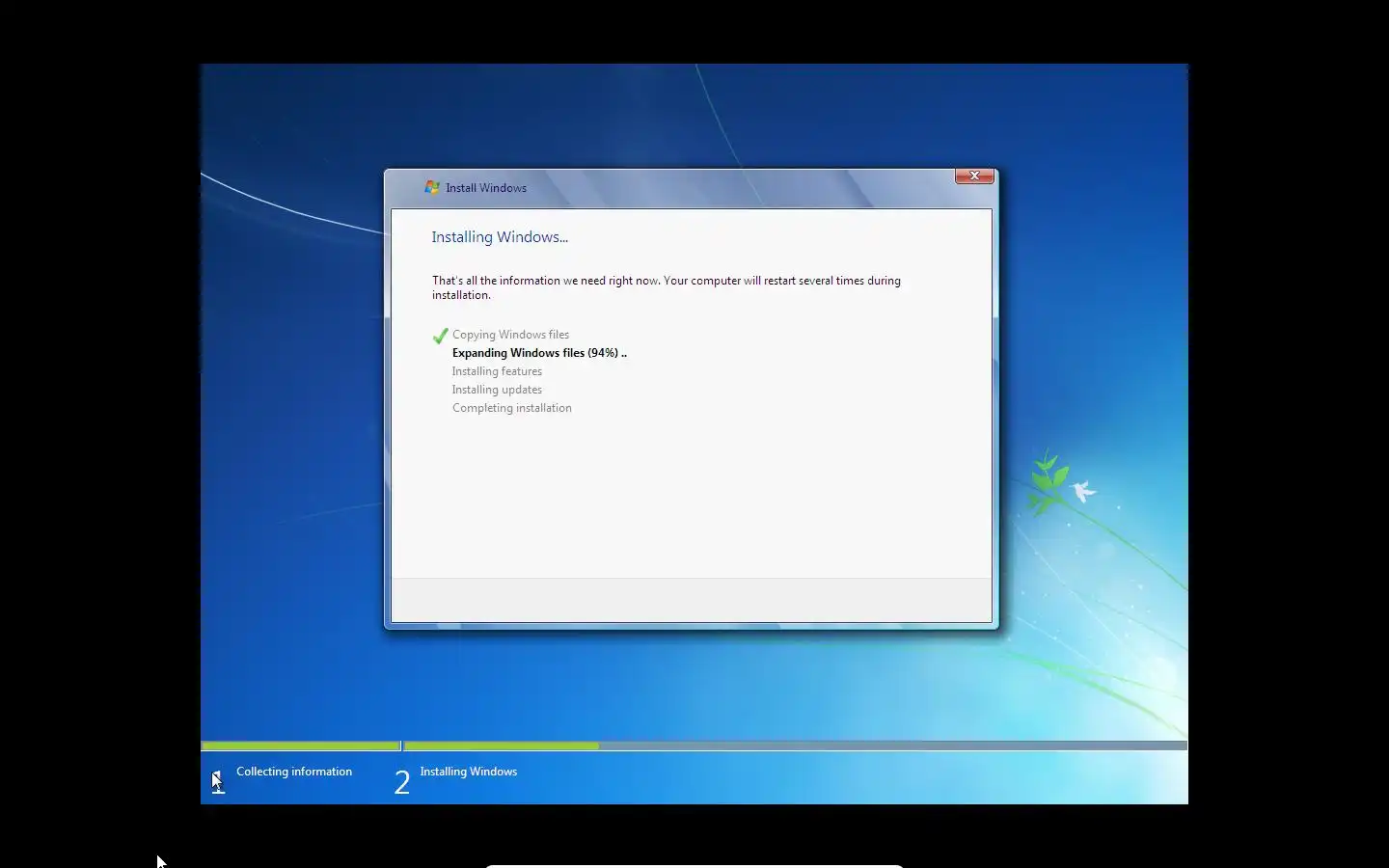Click 'Expanding Windows files (94%)' status line
The image size is (1389, 868).
tap(539, 353)
